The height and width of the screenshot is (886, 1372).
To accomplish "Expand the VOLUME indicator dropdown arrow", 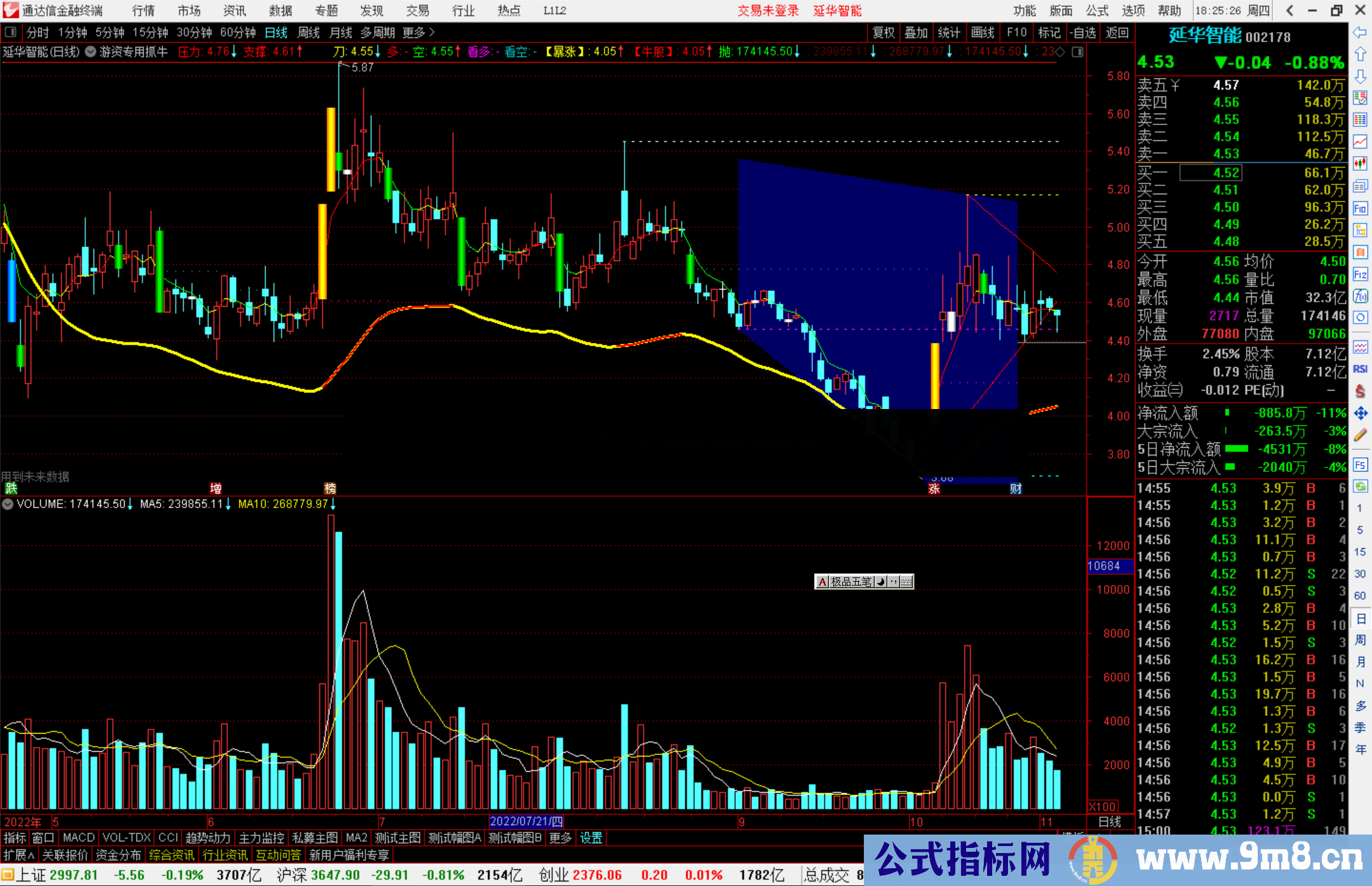I will coord(8,504).
